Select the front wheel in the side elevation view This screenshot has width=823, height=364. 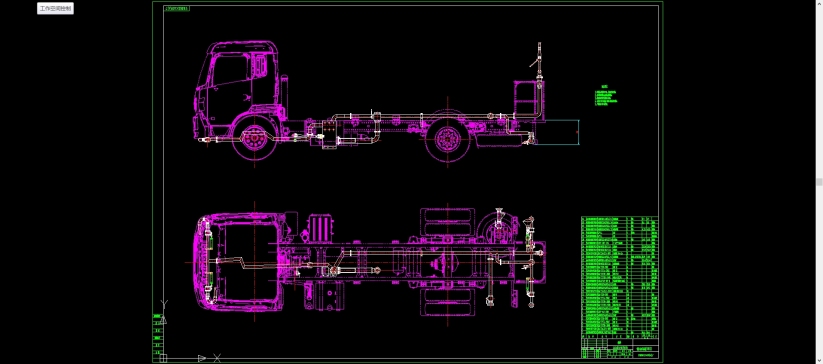click(255, 139)
